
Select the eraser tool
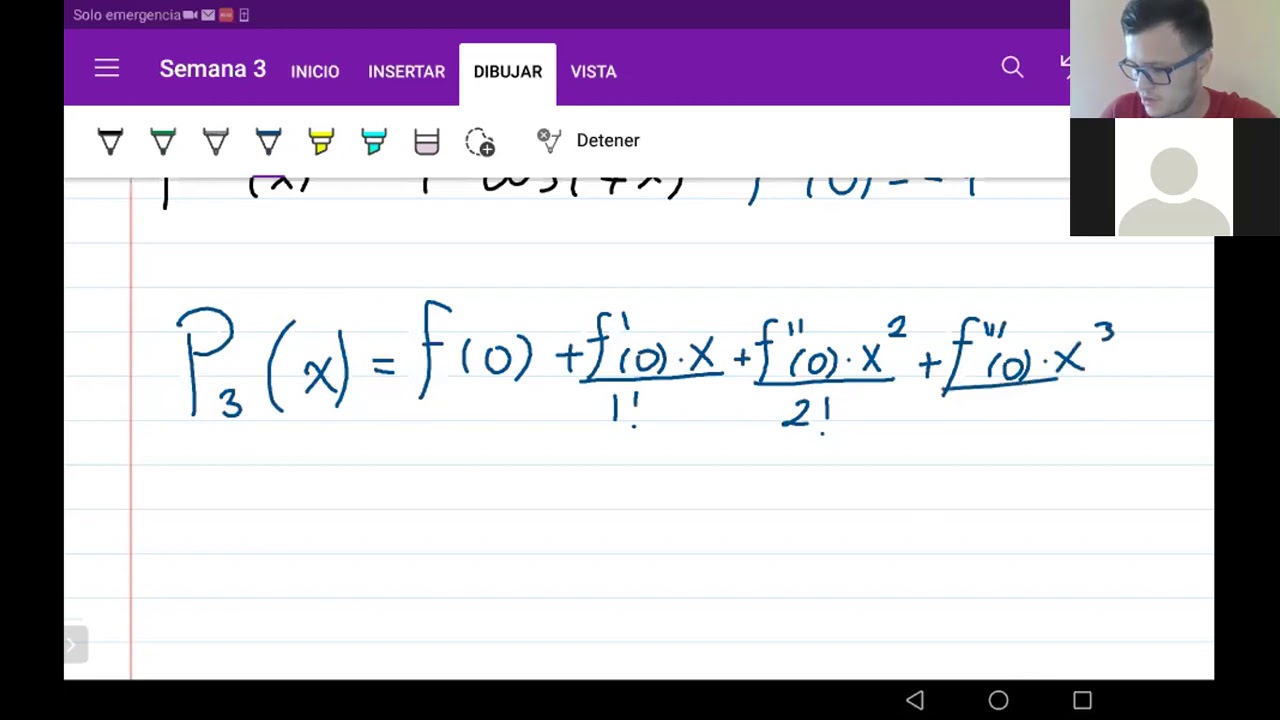(x=427, y=141)
